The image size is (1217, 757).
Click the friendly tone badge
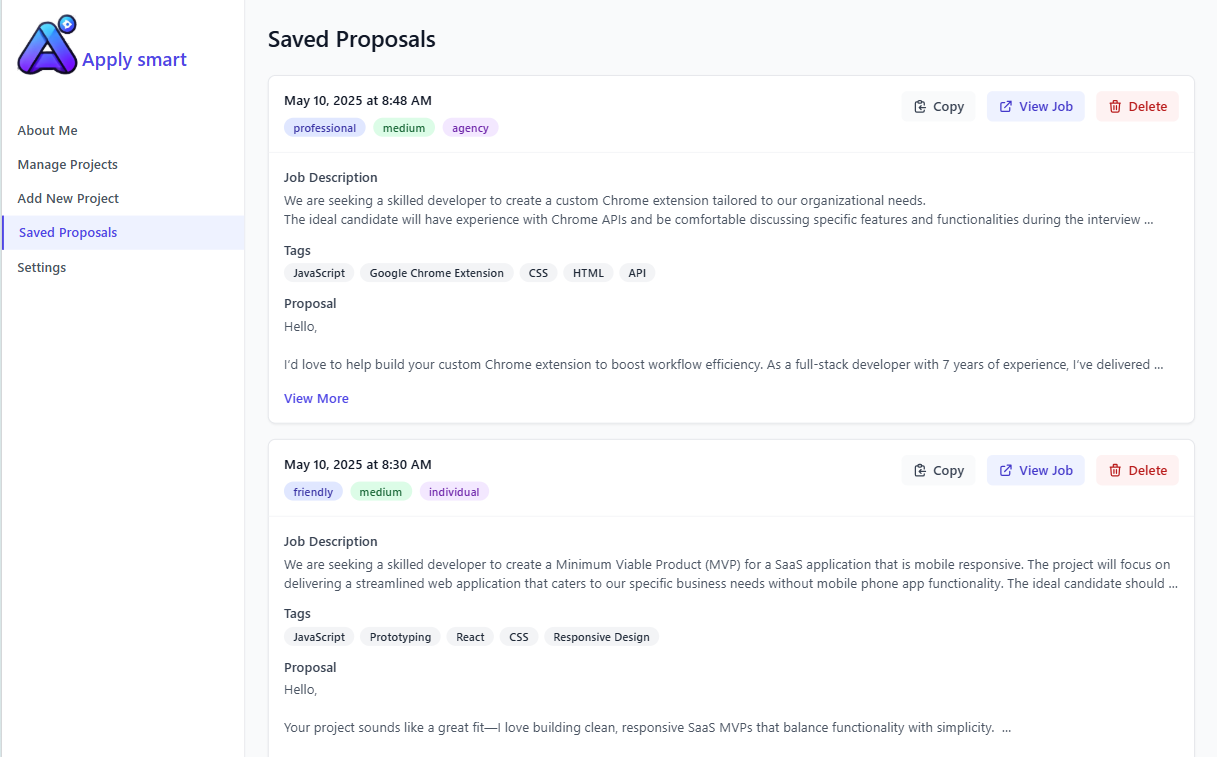tap(313, 492)
